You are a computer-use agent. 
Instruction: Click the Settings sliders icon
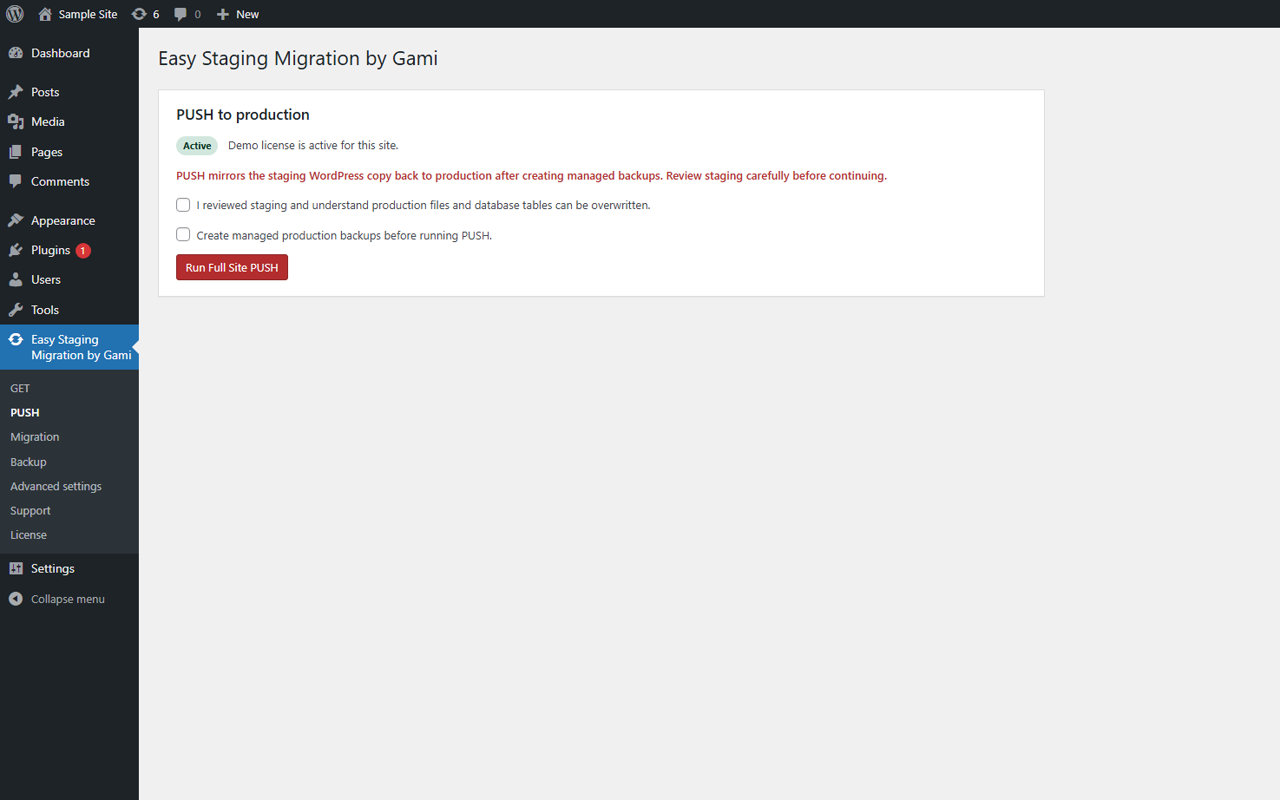(x=16, y=568)
